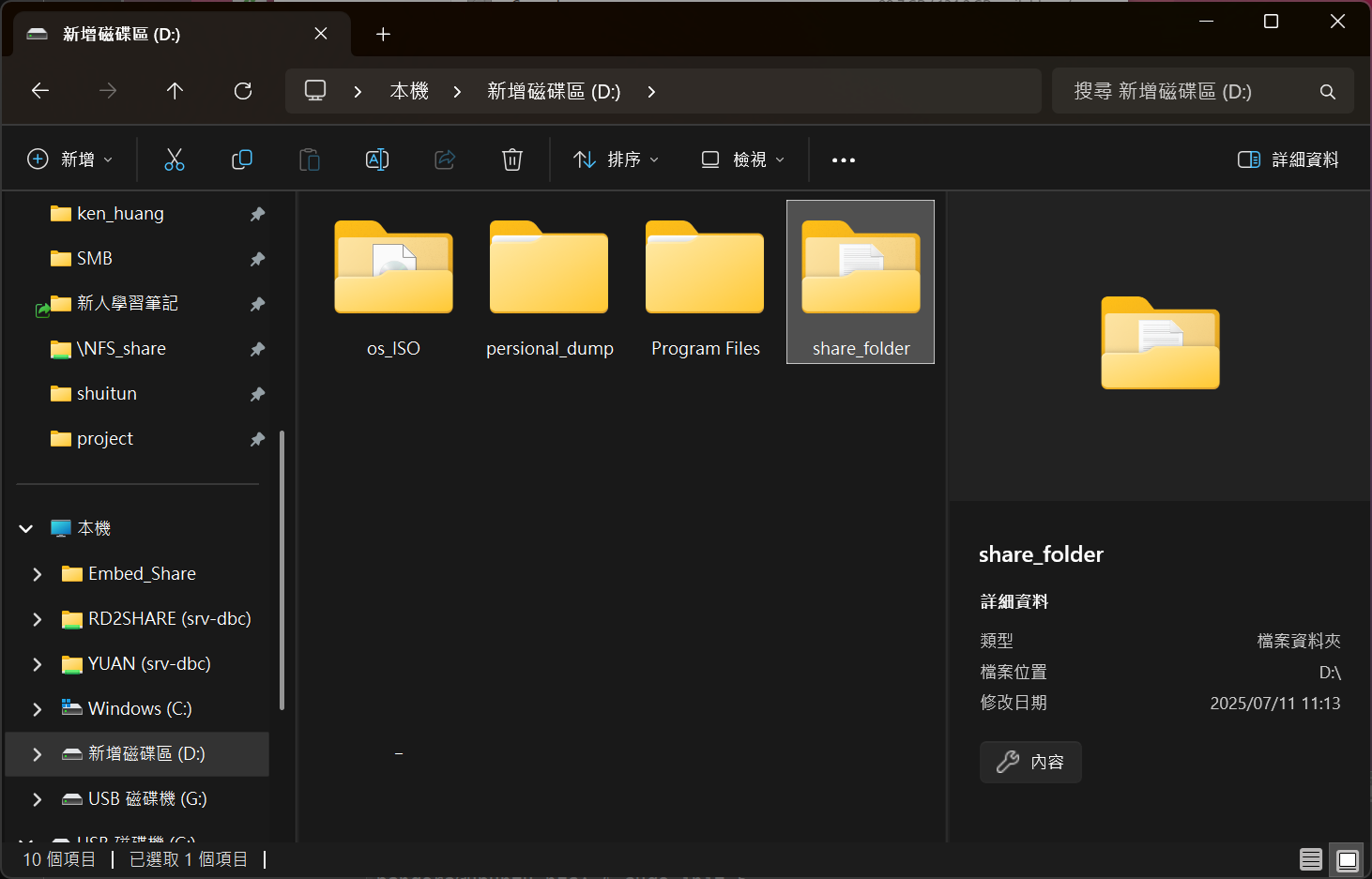Screen dimensions: 1372x879
Task: Click the Copy icon in toolbar
Action: tap(242, 159)
